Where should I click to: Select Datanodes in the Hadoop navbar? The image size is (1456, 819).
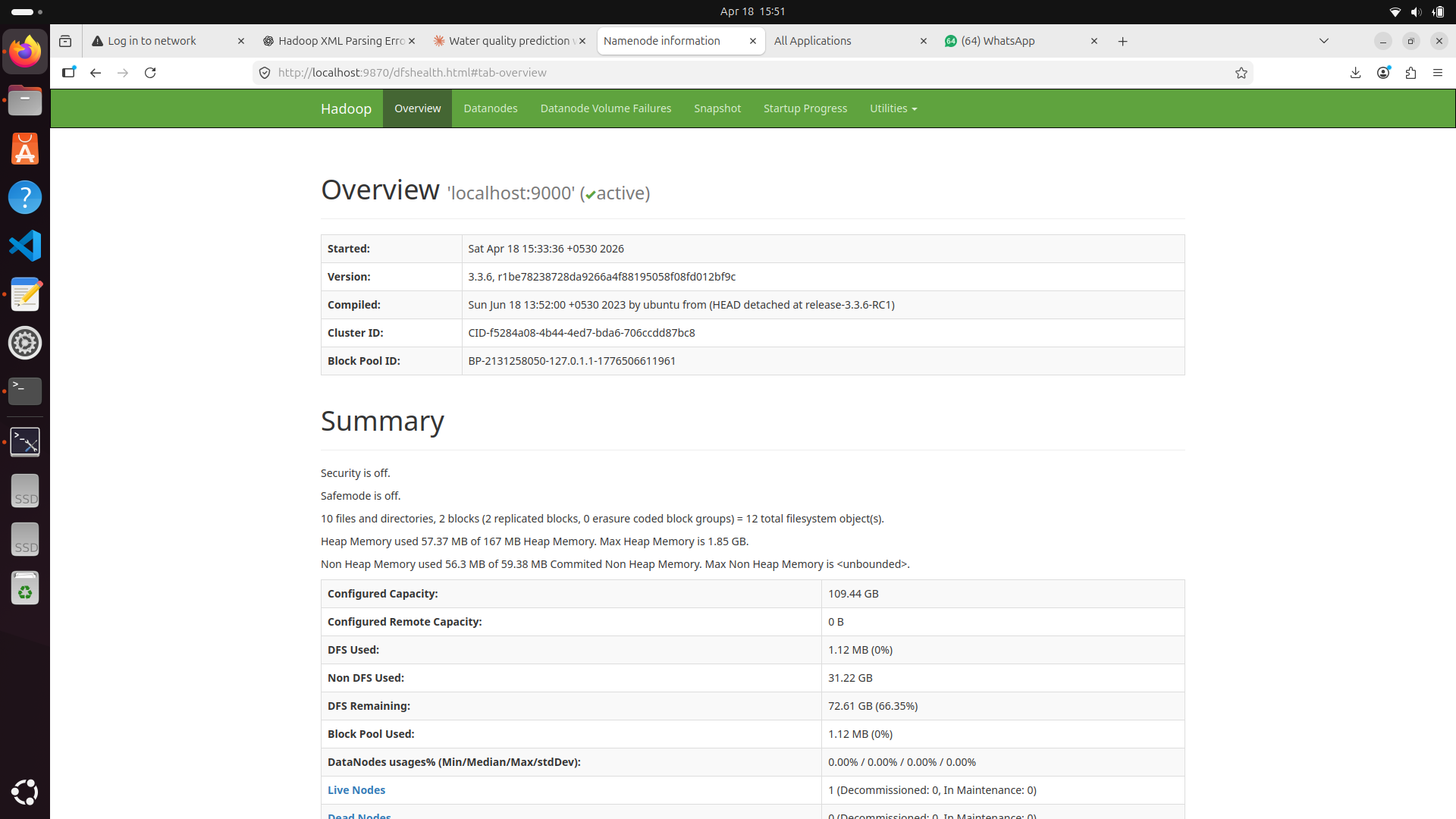point(490,108)
